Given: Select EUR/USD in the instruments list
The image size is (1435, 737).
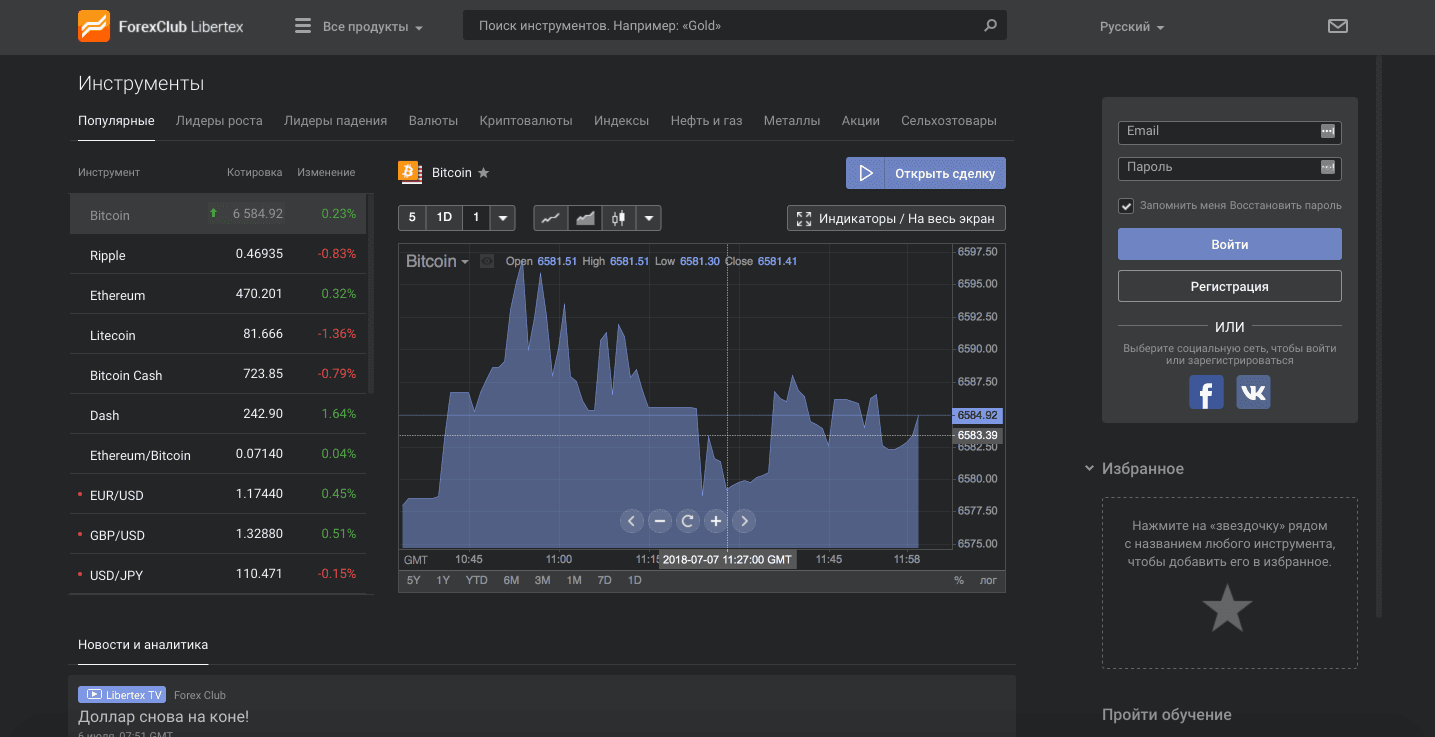Looking at the screenshot, I should pos(218,495).
